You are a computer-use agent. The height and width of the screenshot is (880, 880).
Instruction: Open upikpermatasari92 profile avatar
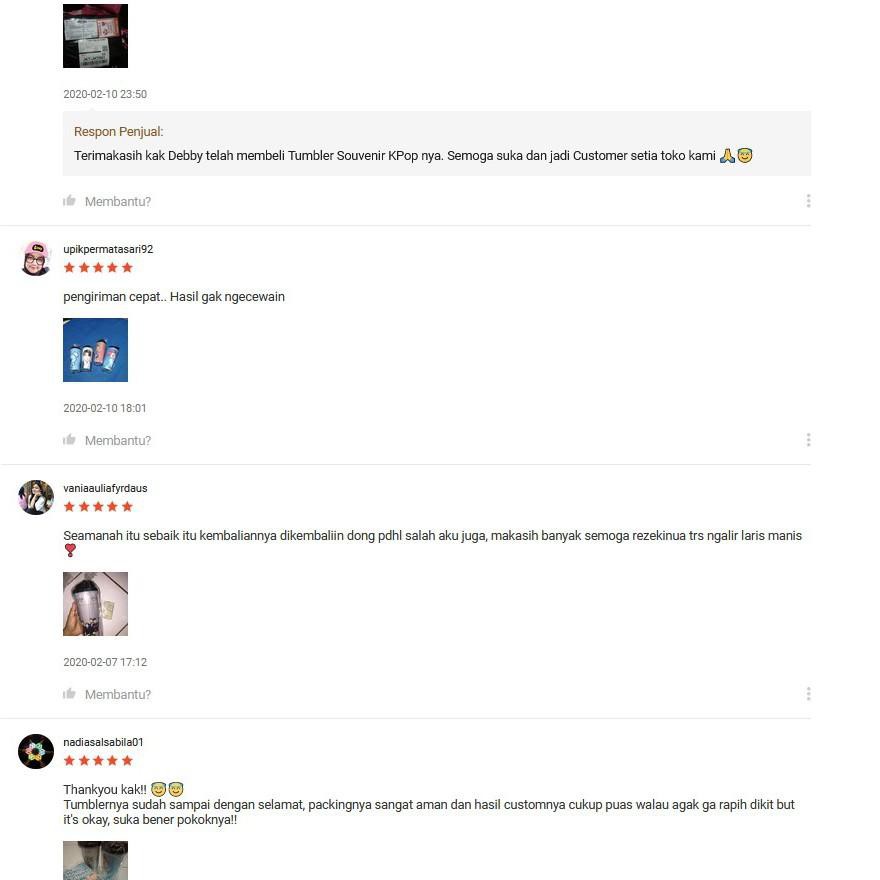pos(36,259)
